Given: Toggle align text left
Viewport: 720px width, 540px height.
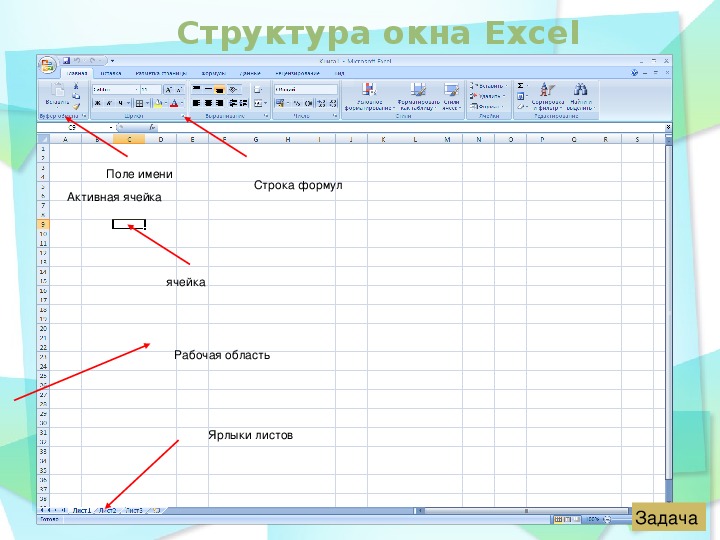Looking at the screenshot, I should click(x=197, y=103).
